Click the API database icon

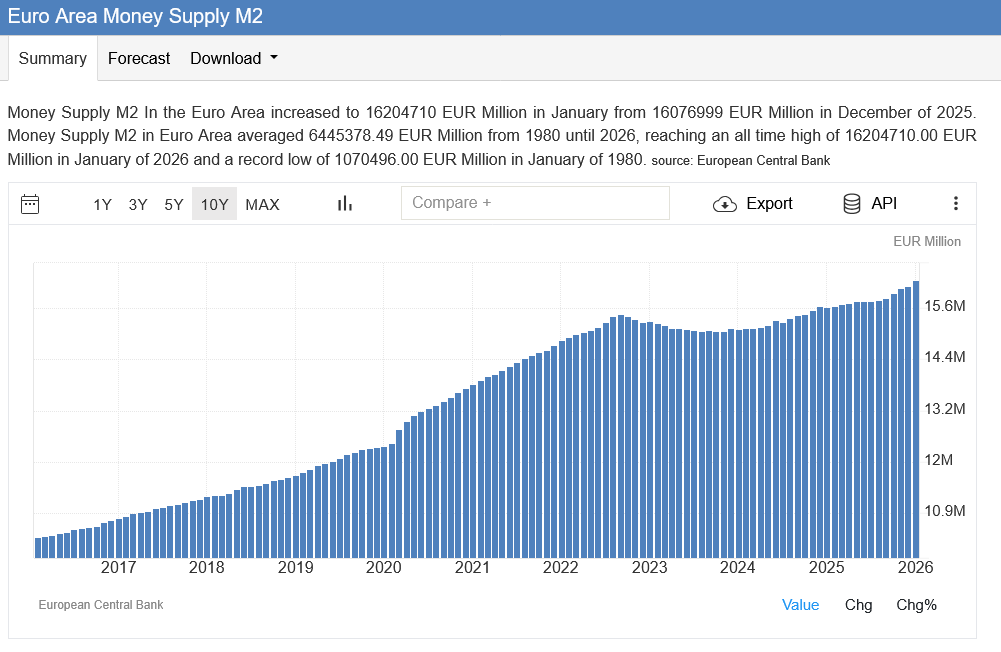click(852, 204)
